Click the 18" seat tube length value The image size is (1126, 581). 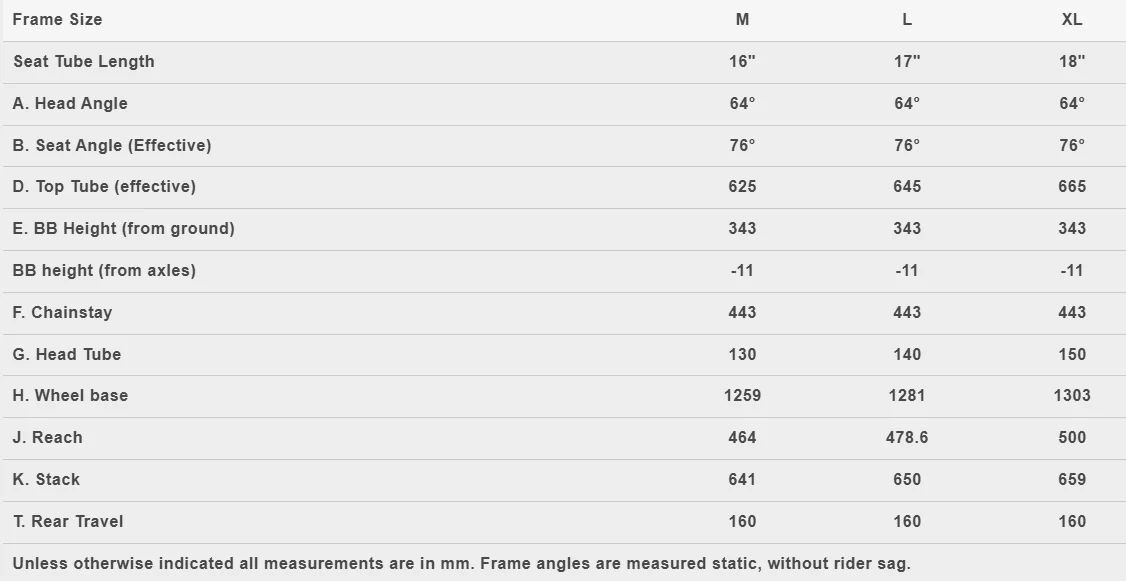click(1072, 62)
